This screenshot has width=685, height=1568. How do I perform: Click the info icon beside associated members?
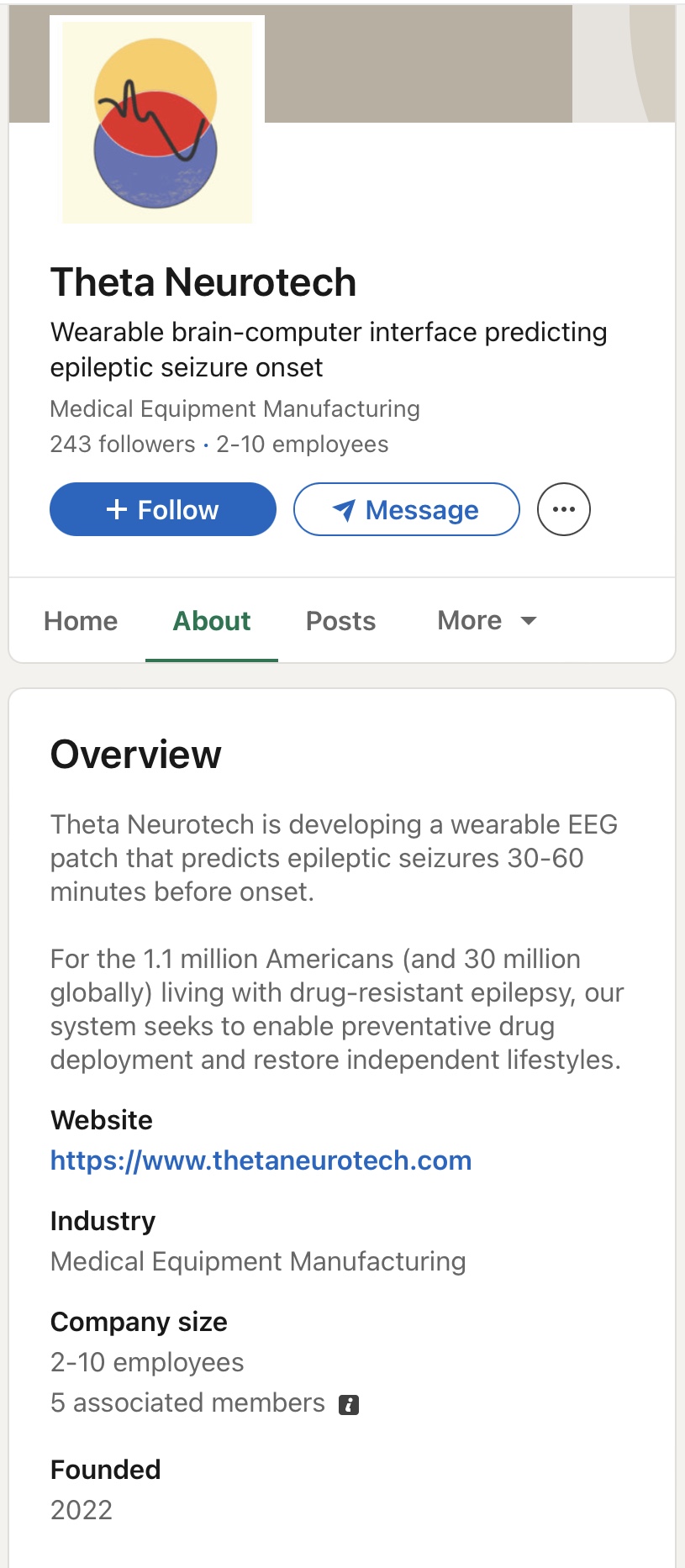point(349,1404)
